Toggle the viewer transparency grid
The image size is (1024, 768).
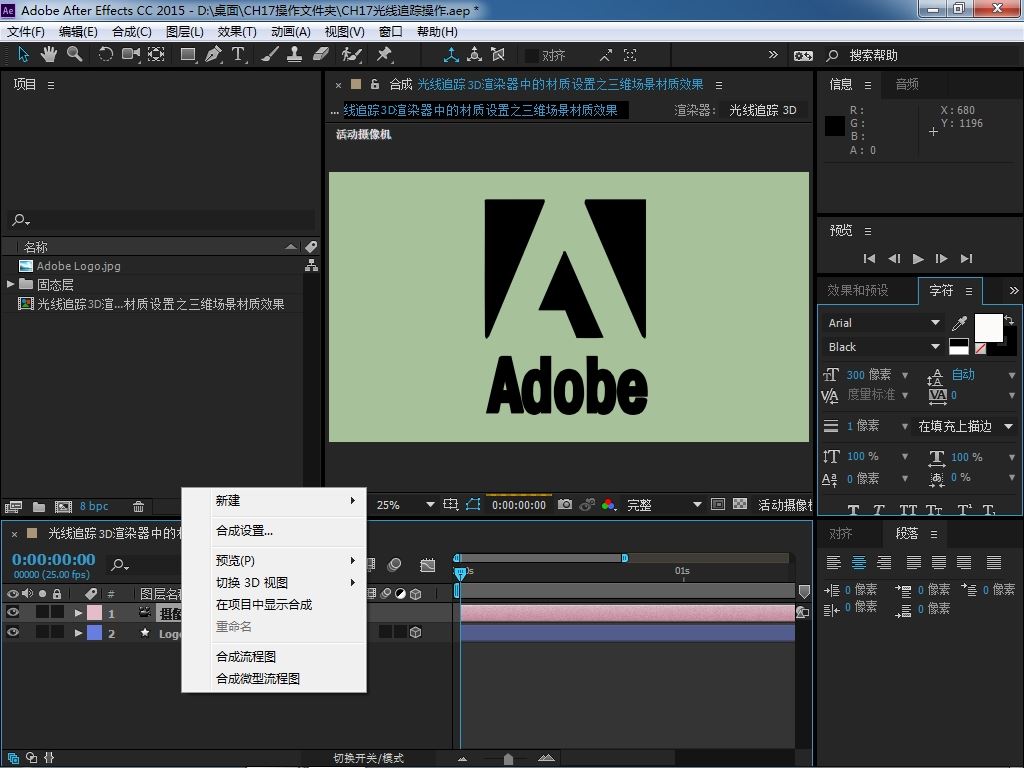pyautogui.click(x=740, y=504)
